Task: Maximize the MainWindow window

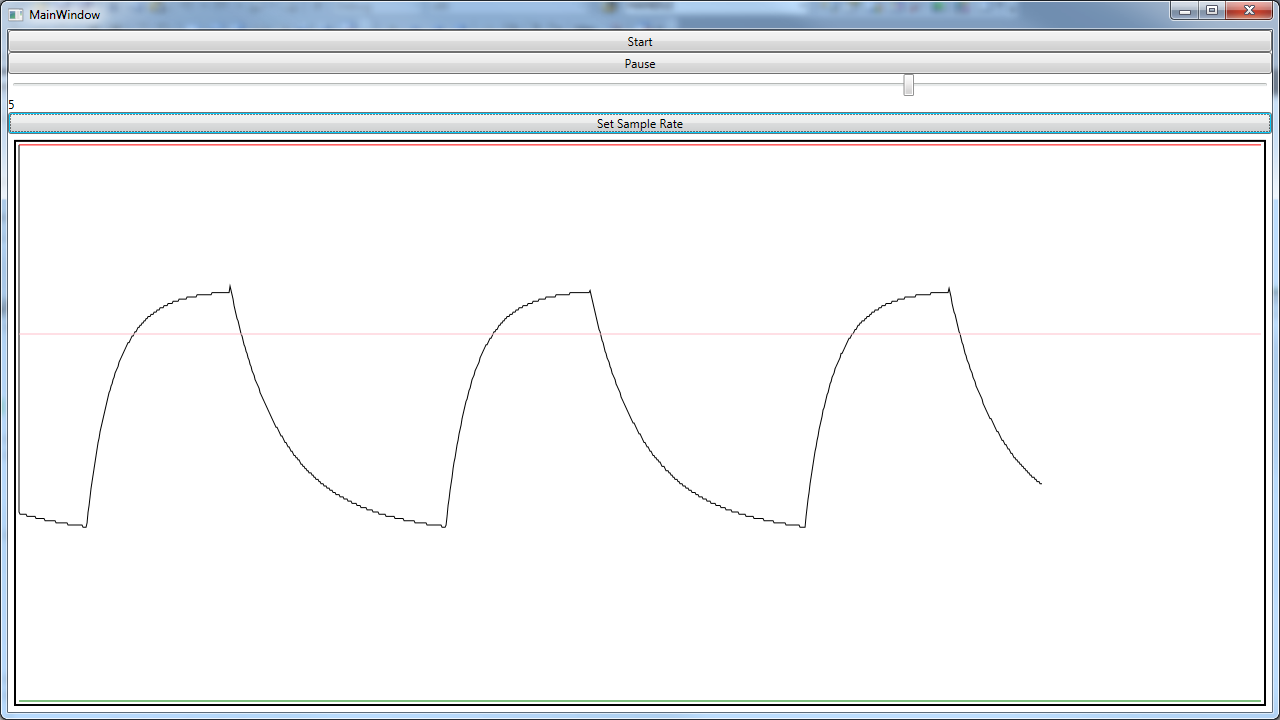Action: pos(1211,11)
